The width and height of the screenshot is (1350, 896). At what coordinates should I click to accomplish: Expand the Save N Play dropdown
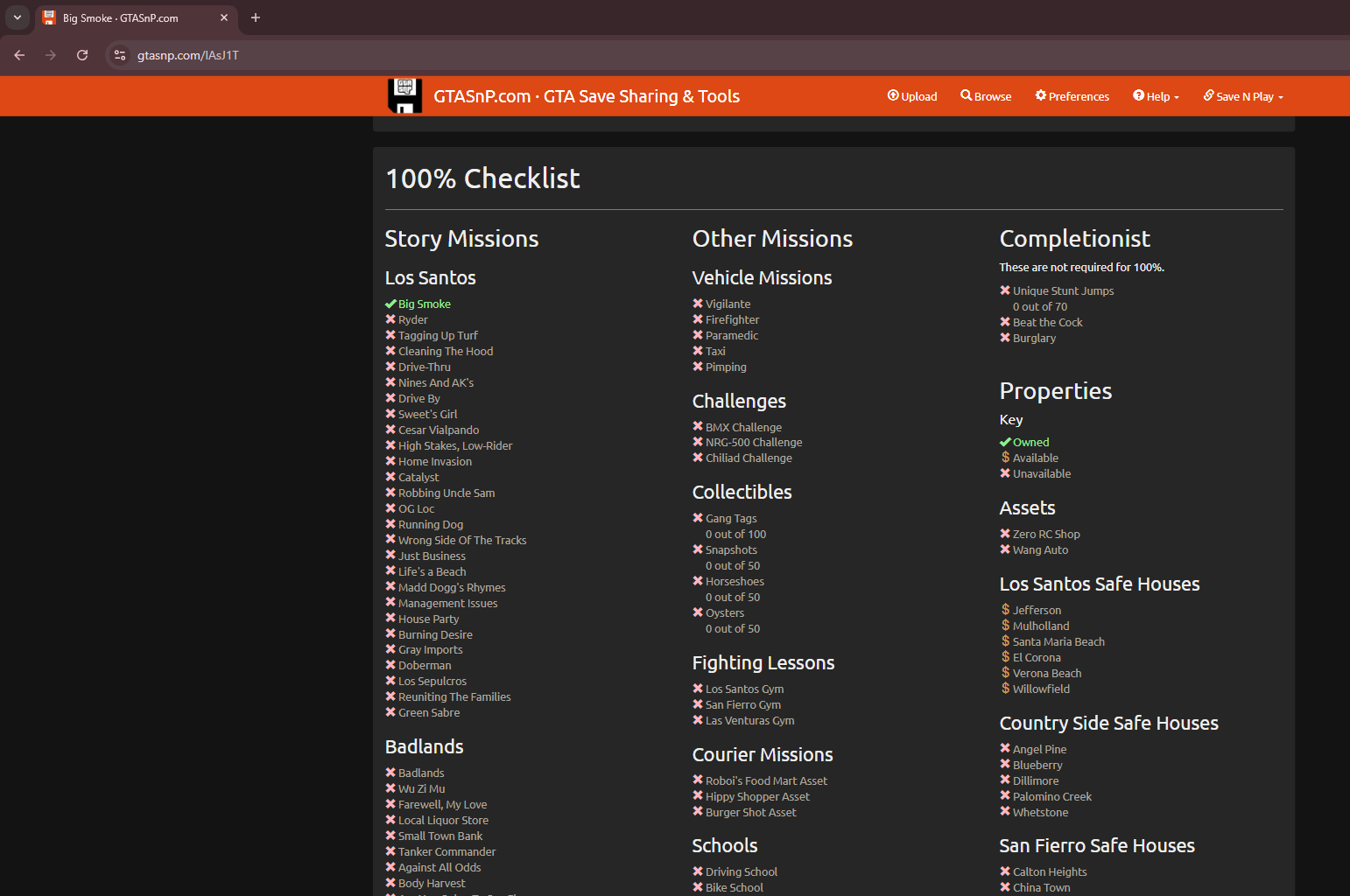1243,96
